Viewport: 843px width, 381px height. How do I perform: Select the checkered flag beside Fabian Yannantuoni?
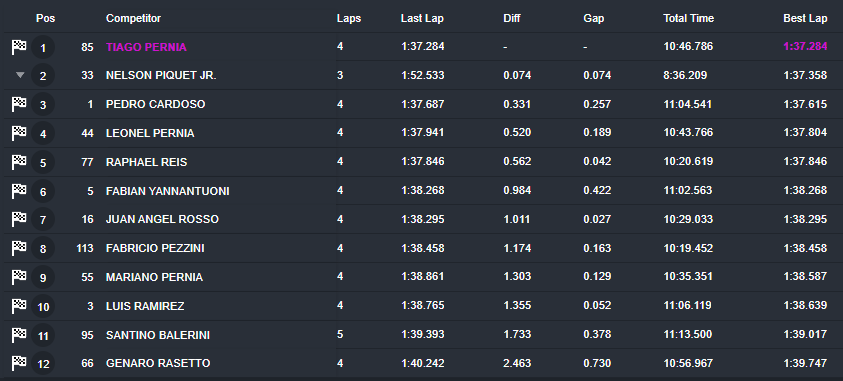(x=19, y=191)
